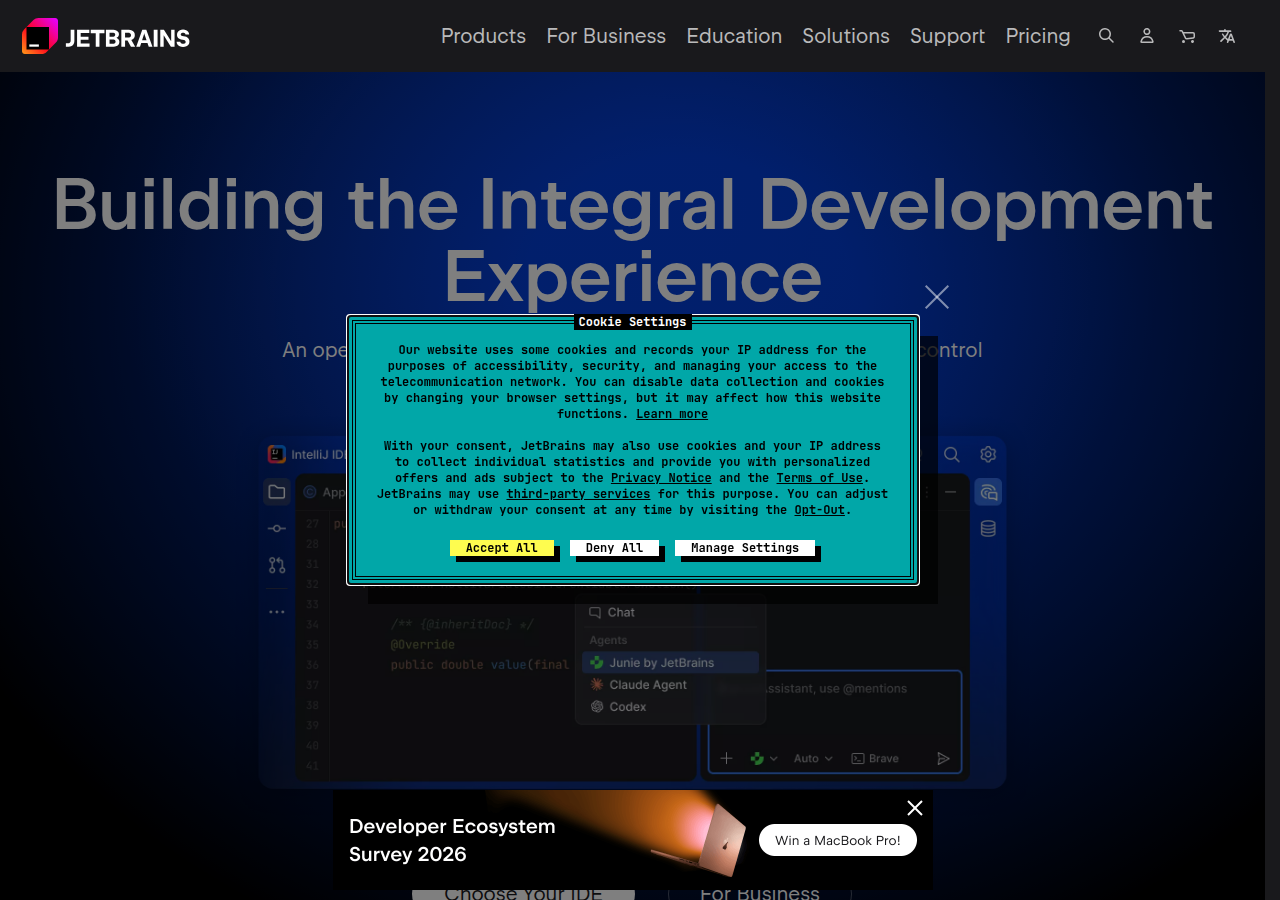Click the Building the Integral Development Experience heading

[633, 240]
